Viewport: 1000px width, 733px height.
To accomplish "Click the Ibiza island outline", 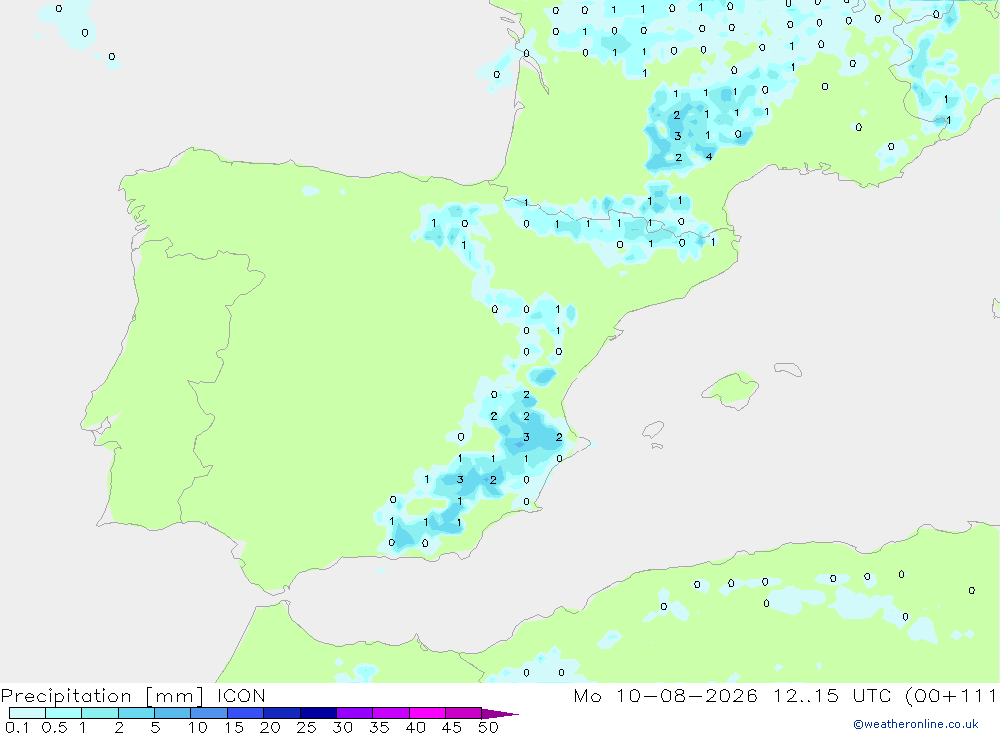I will coord(652,430).
